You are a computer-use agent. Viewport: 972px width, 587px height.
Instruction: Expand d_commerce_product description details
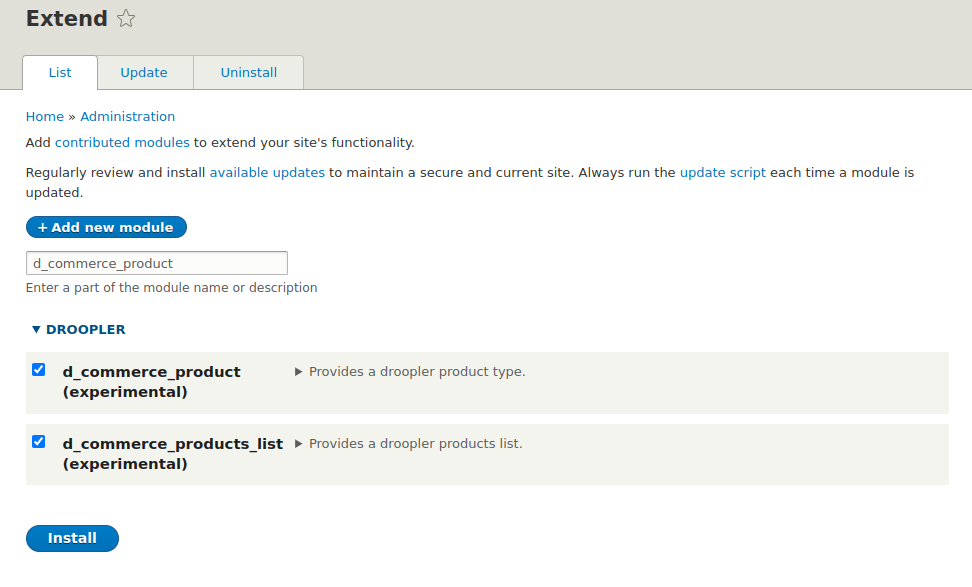[298, 372]
